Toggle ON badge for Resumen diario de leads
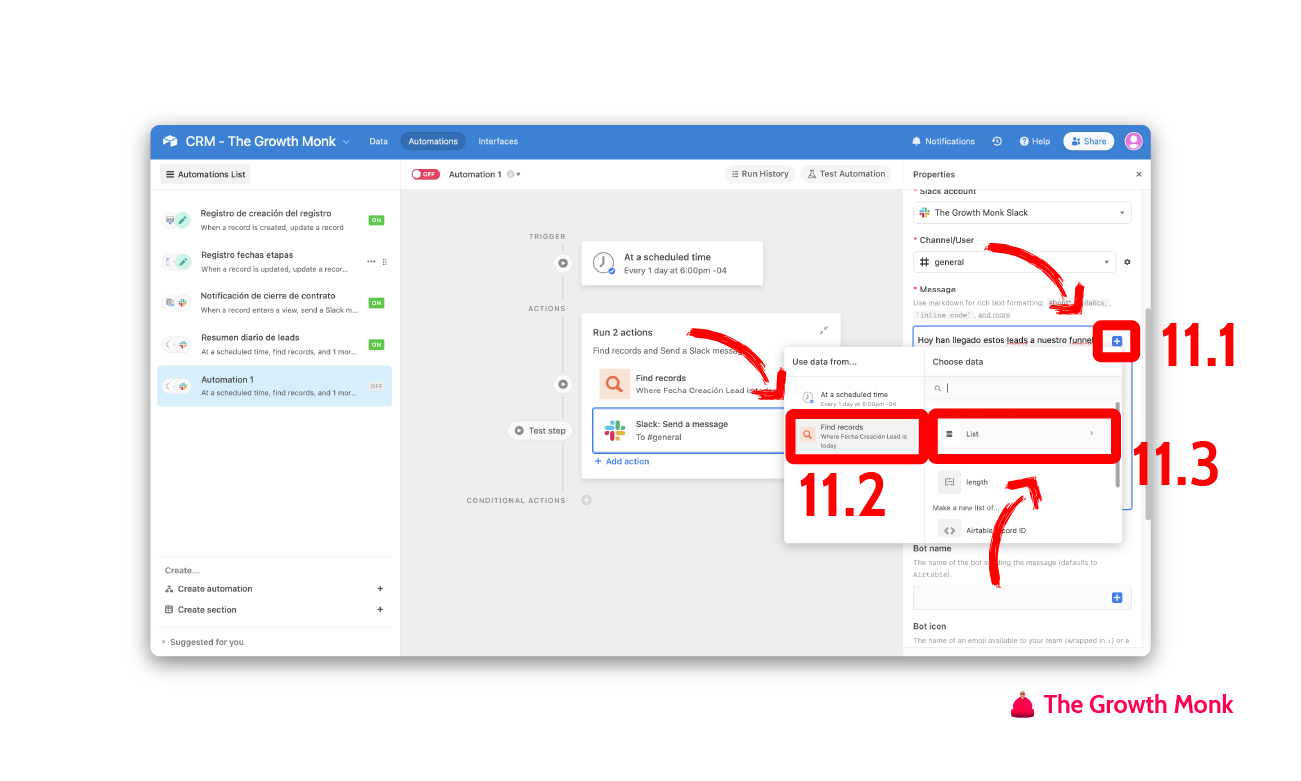This screenshot has width=1301, height=781. (x=376, y=344)
